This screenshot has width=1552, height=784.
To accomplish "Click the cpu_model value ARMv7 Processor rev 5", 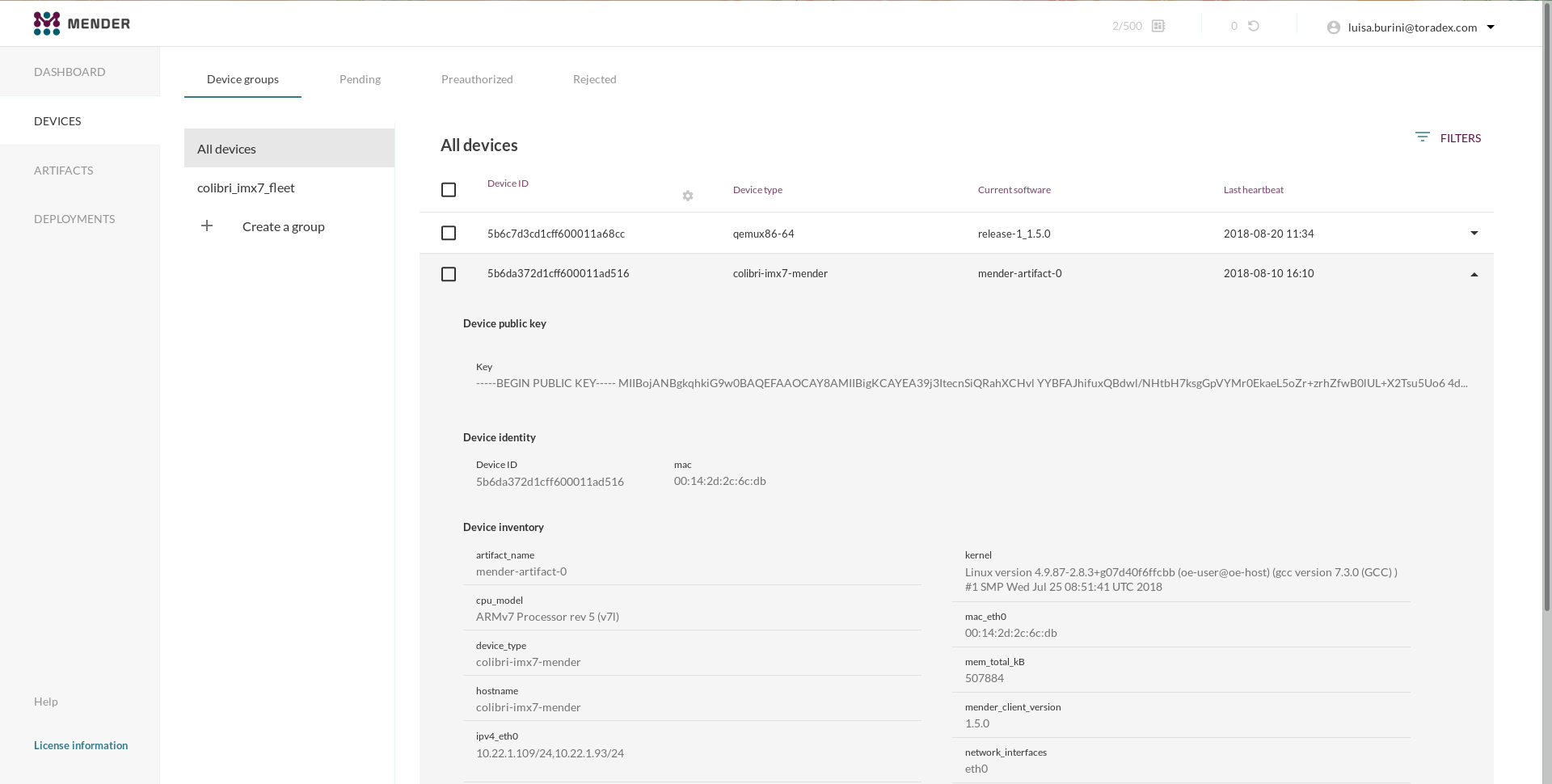I will pos(548,617).
